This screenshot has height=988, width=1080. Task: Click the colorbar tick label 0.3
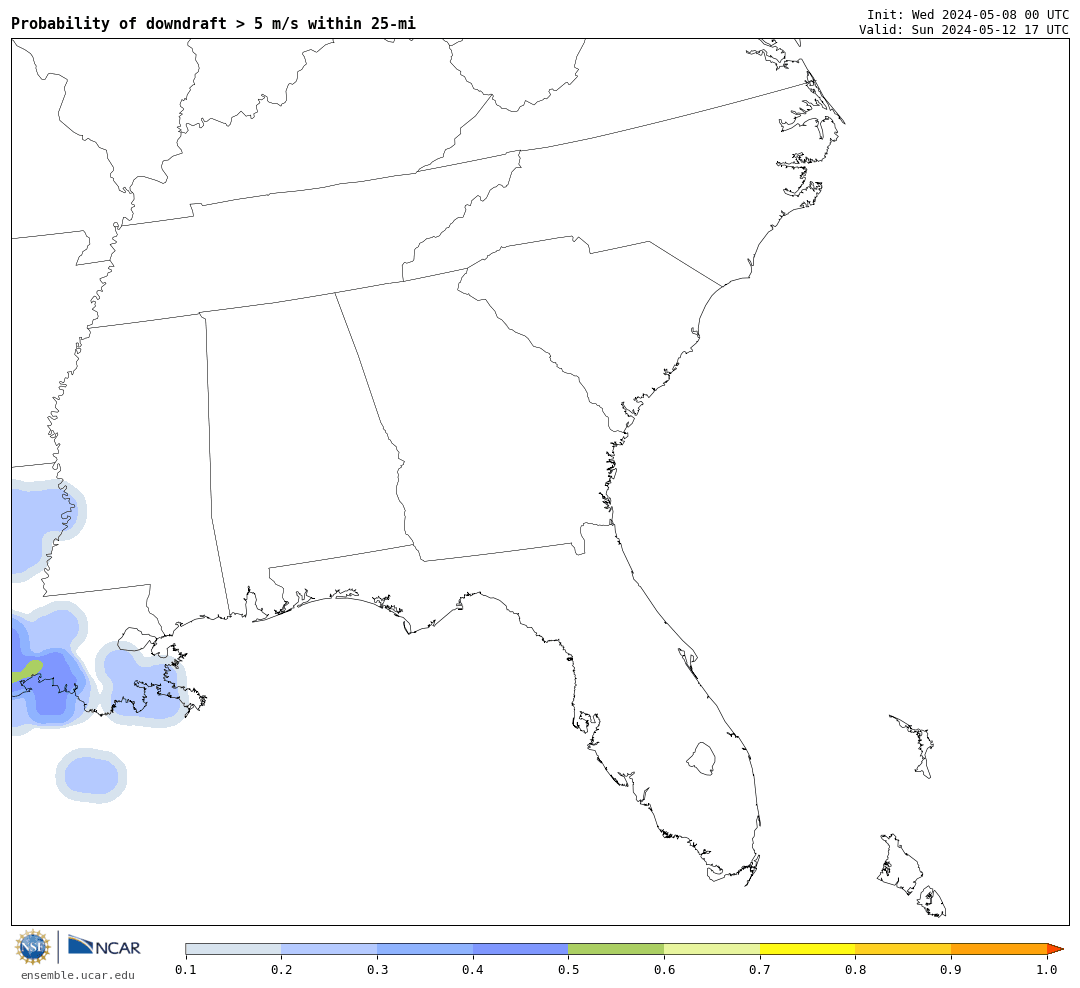[377, 969]
